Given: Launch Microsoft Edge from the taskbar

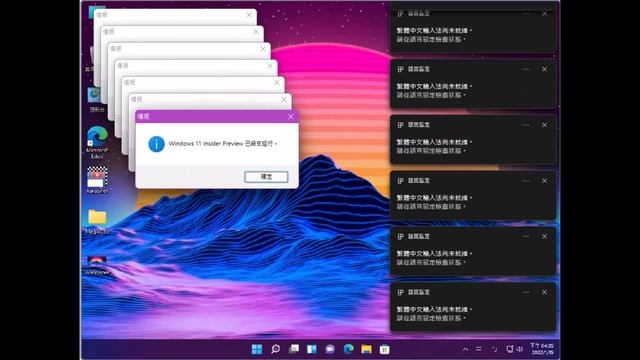Looking at the screenshot, I should pyautogui.click(x=349, y=349).
